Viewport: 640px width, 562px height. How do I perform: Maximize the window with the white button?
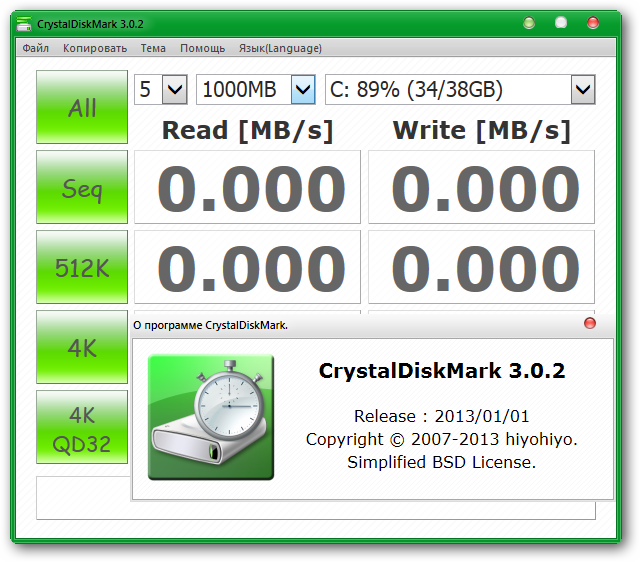click(x=561, y=23)
